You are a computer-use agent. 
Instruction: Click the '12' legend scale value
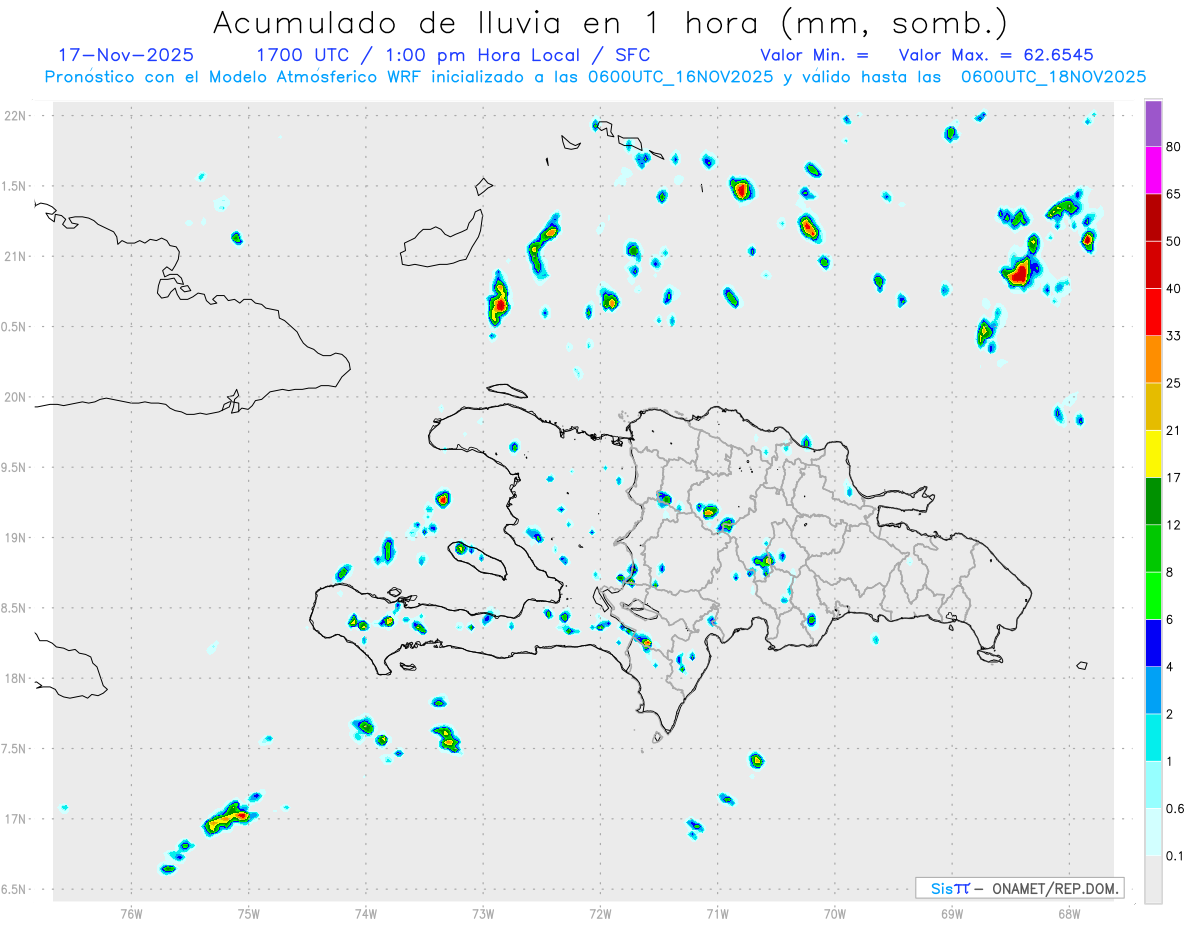click(1175, 525)
